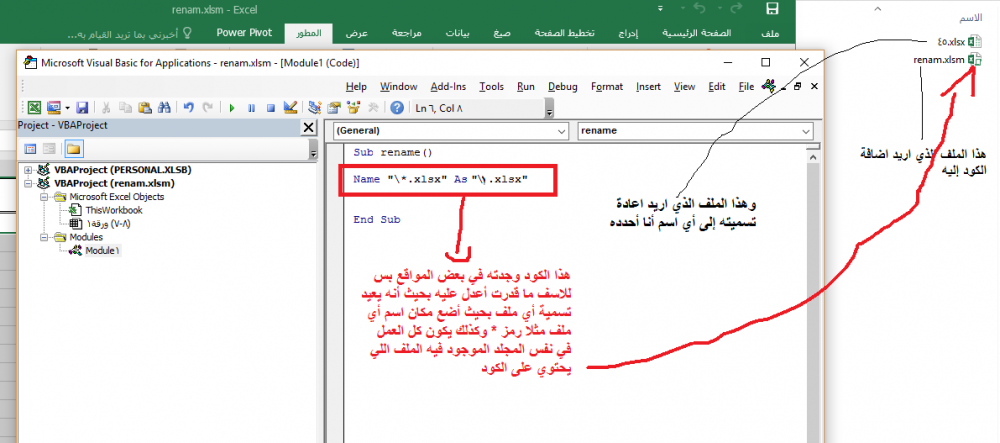Viewport: 1000px width, 443px height.
Task: Click the code editor scroll up arrow
Action: coord(812,157)
